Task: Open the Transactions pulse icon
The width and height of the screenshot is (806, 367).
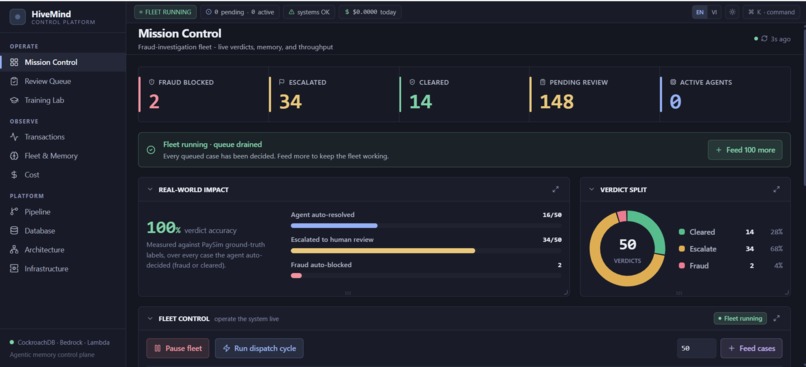Action: [x=14, y=137]
